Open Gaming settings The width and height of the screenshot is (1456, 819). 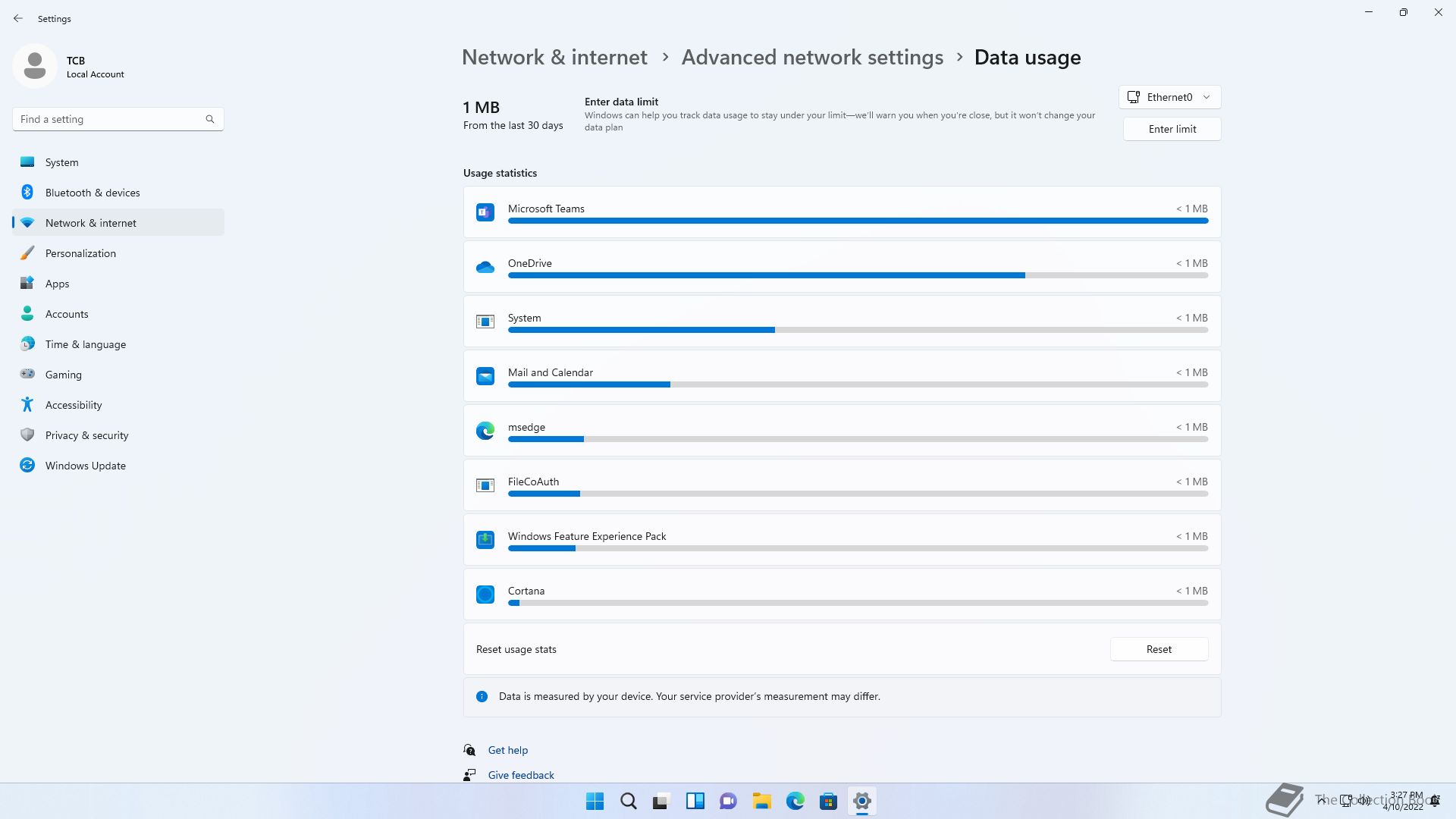click(x=118, y=375)
